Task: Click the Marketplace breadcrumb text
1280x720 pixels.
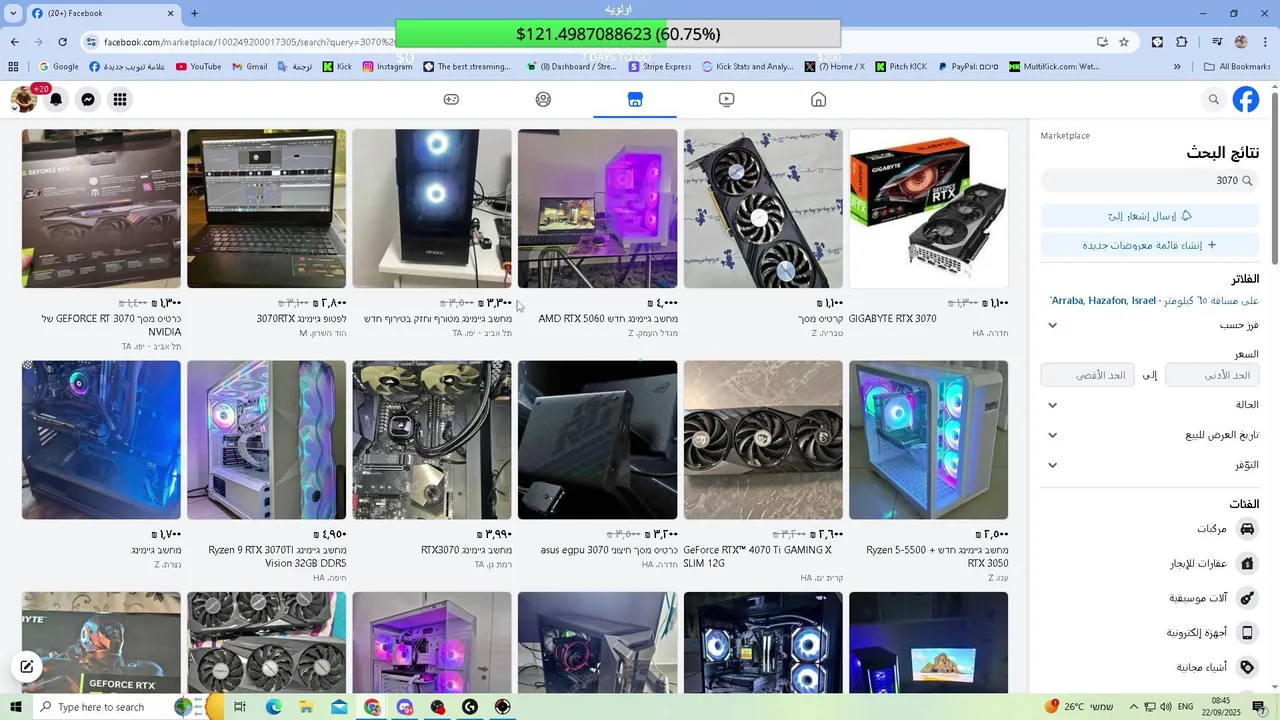Action: [x=1065, y=135]
